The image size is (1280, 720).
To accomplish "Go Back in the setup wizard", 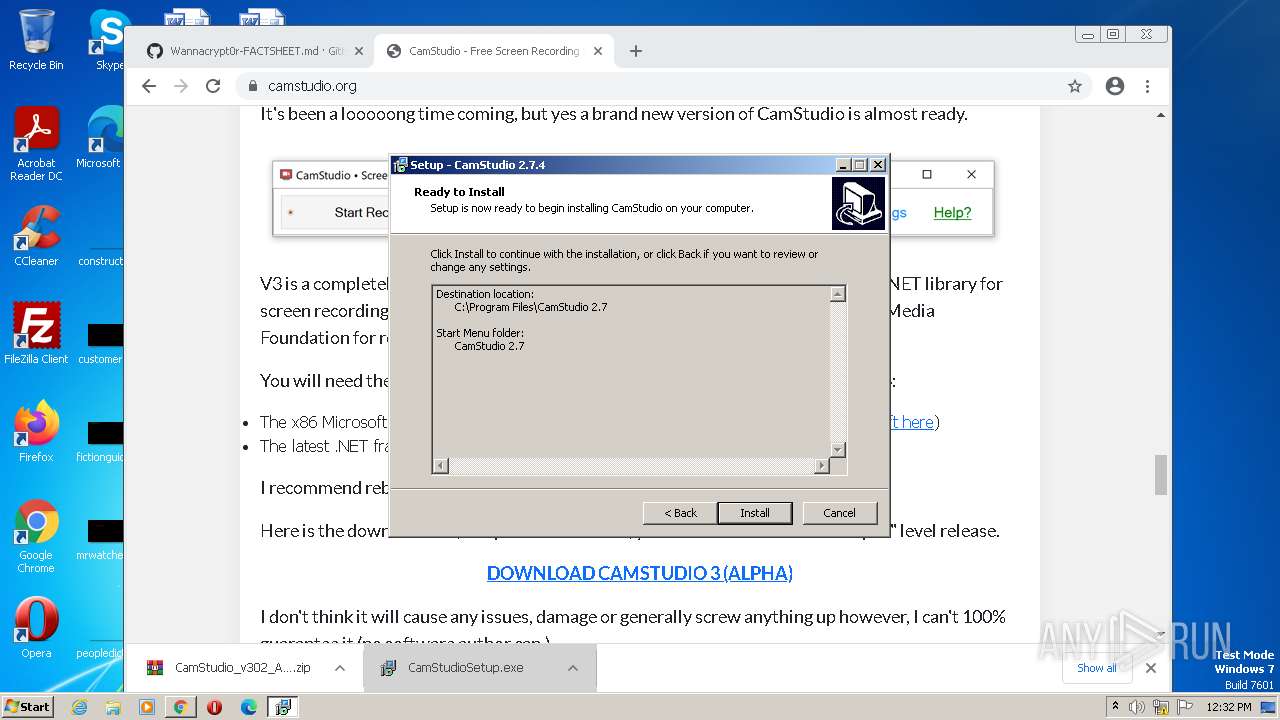I will point(680,513).
